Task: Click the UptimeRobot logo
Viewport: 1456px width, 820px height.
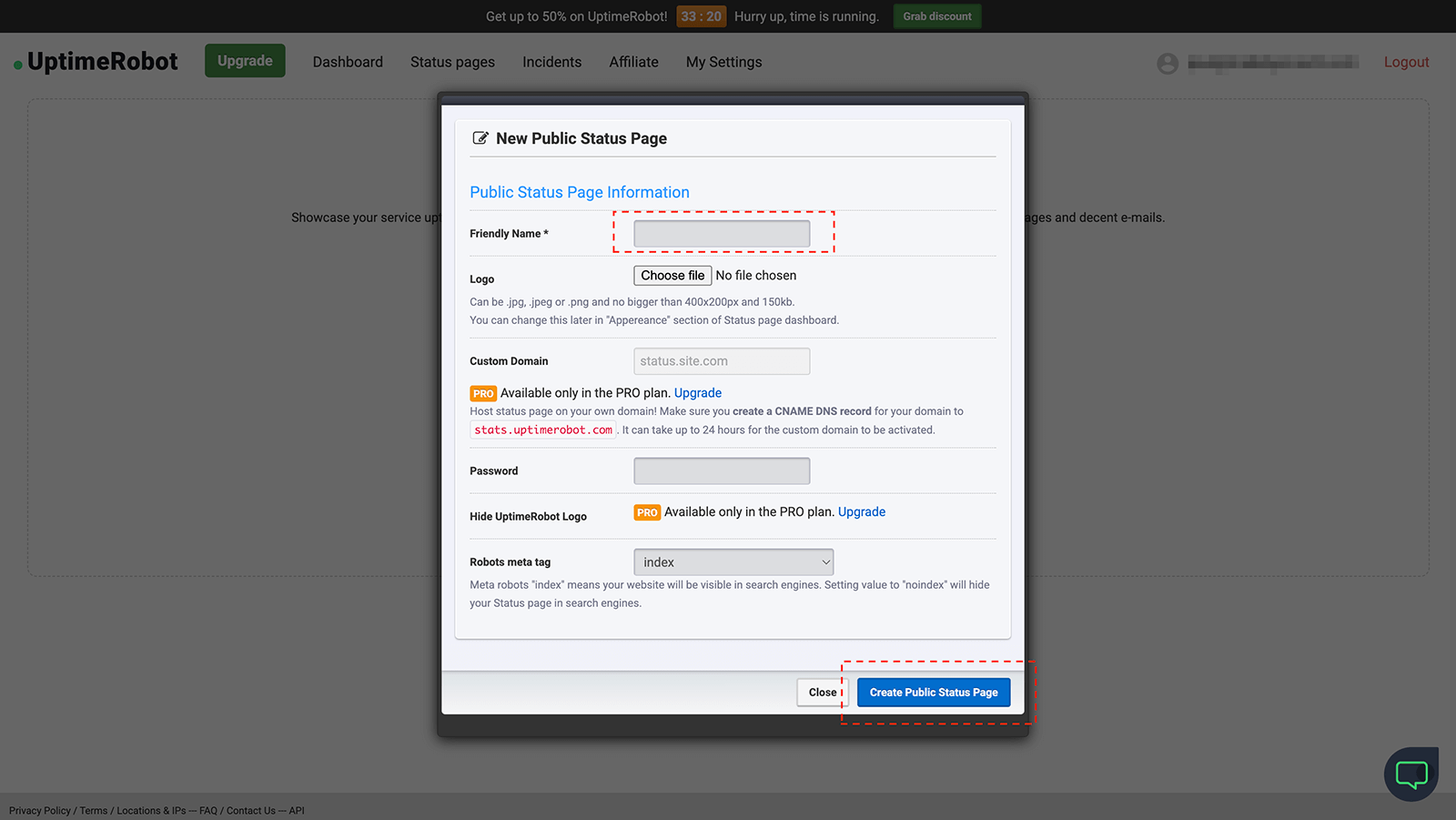Action: pyautogui.click(x=96, y=62)
